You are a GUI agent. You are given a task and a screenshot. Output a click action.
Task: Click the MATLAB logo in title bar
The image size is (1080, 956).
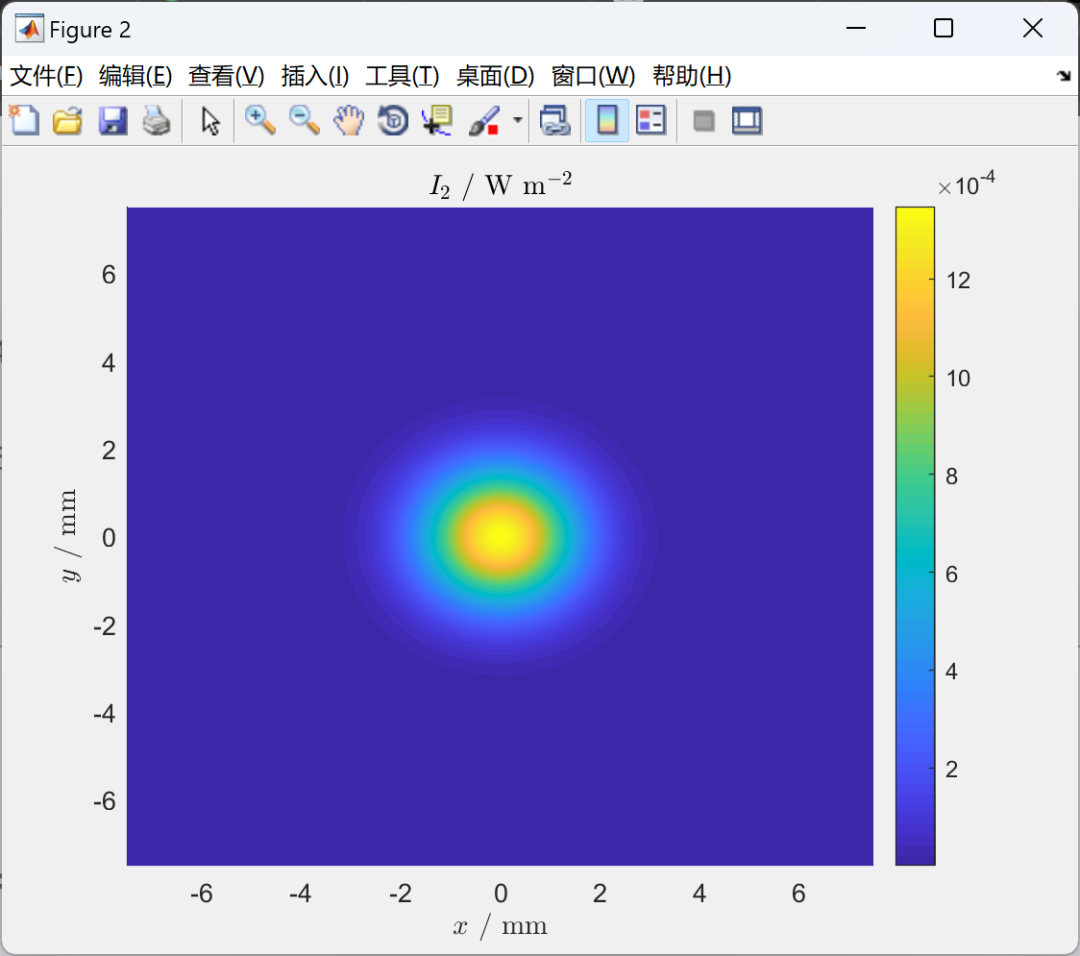pos(29,29)
